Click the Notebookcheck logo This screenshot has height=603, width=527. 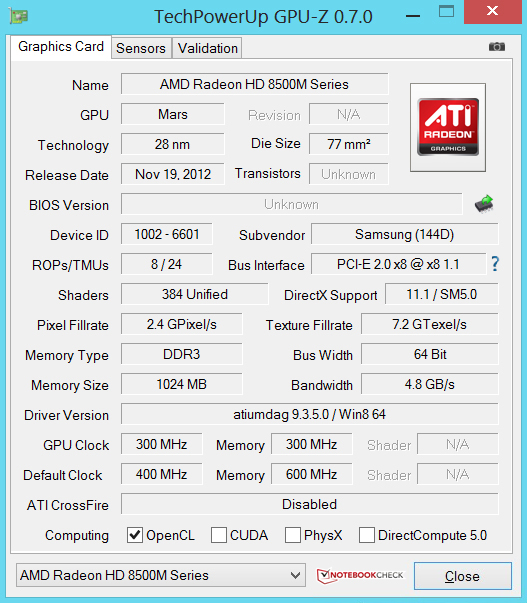(360, 575)
